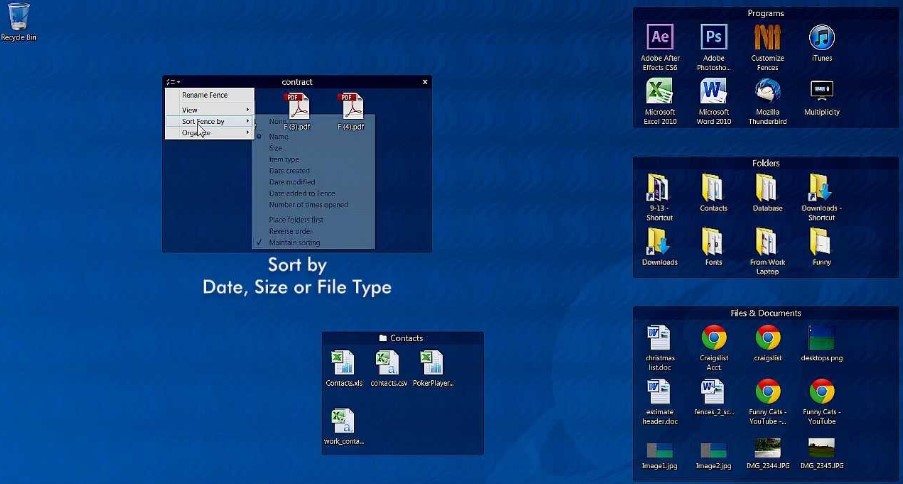Viewport: 903px width, 484px height.
Task: Open the Customize Fences icon
Action: 768,38
